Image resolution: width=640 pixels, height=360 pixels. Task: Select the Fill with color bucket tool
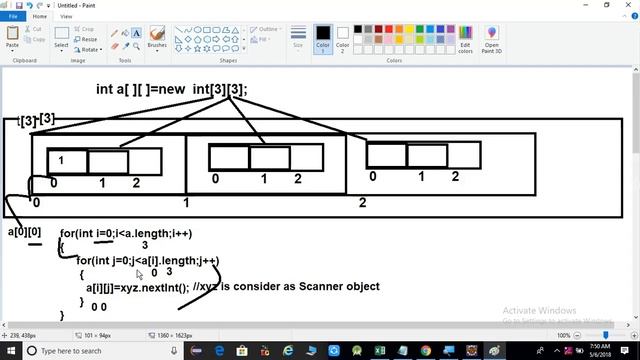[125, 33]
